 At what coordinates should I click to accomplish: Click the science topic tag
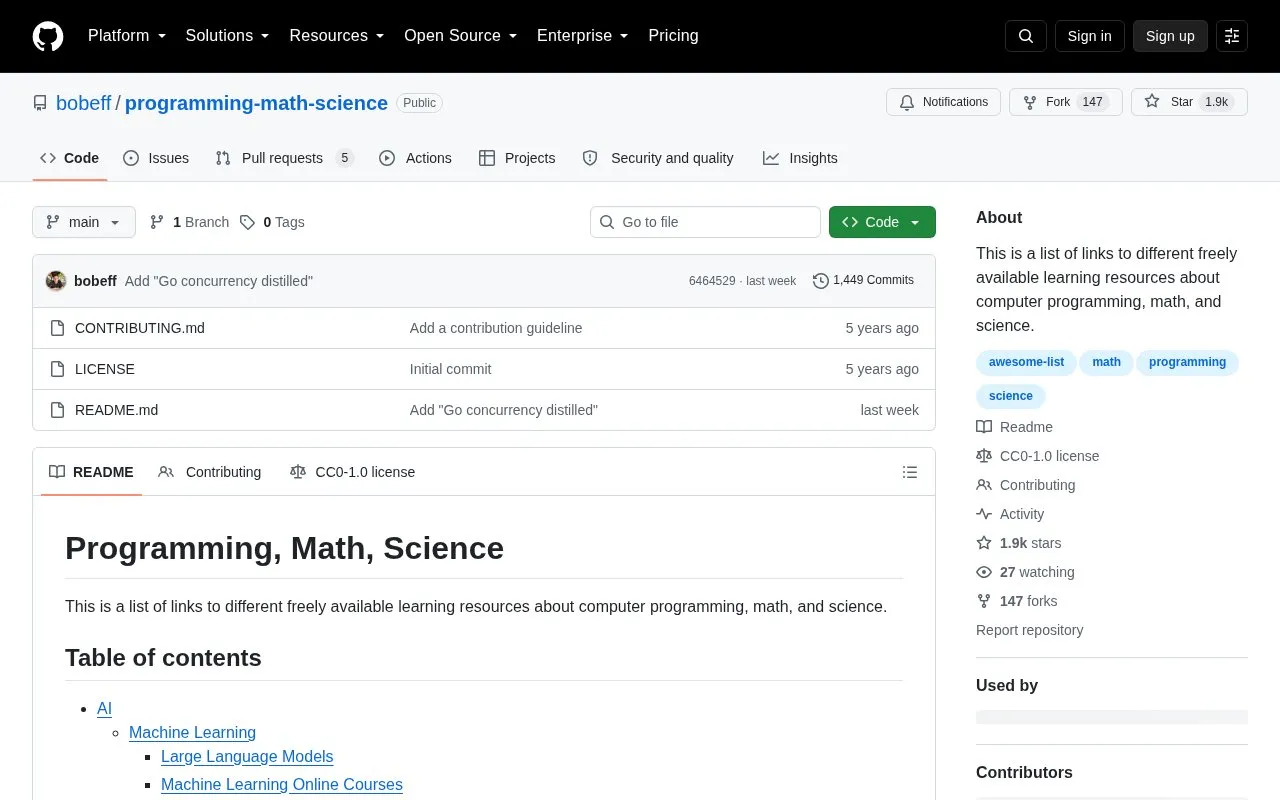click(1011, 396)
